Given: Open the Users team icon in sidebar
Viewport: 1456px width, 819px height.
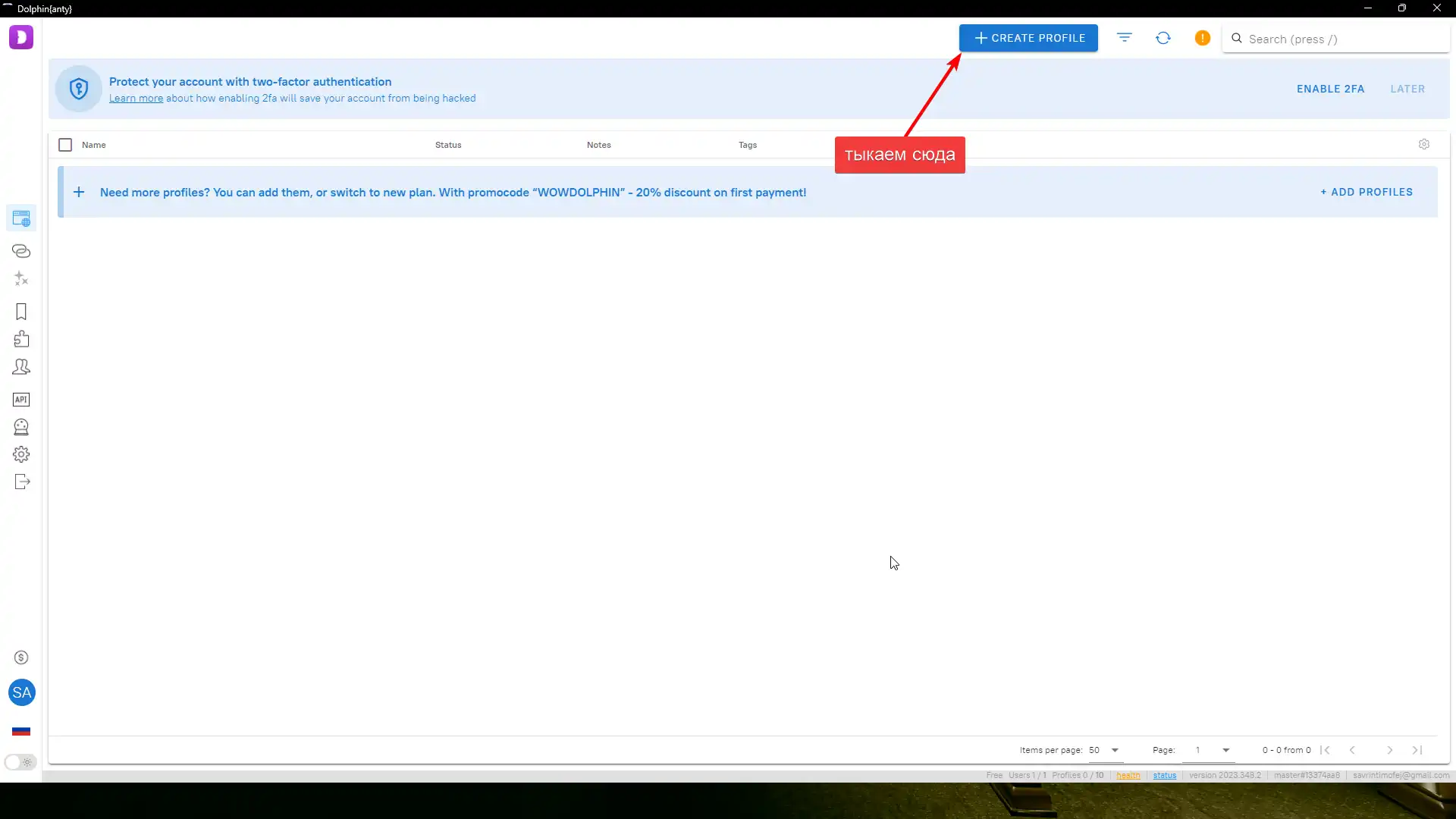Looking at the screenshot, I should 21,367.
